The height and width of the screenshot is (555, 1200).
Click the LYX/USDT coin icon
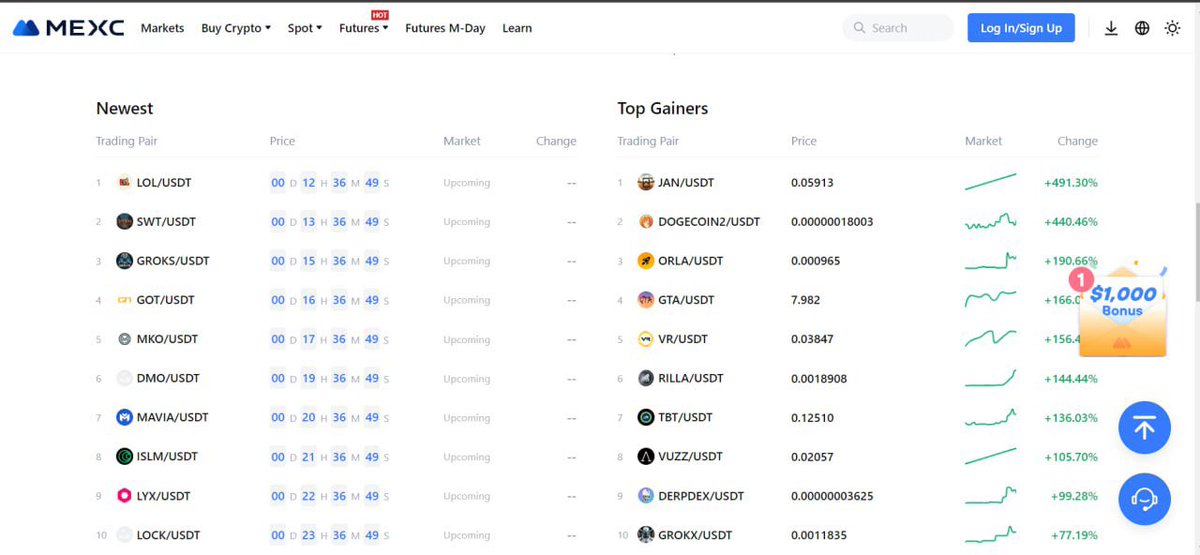coord(124,496)
